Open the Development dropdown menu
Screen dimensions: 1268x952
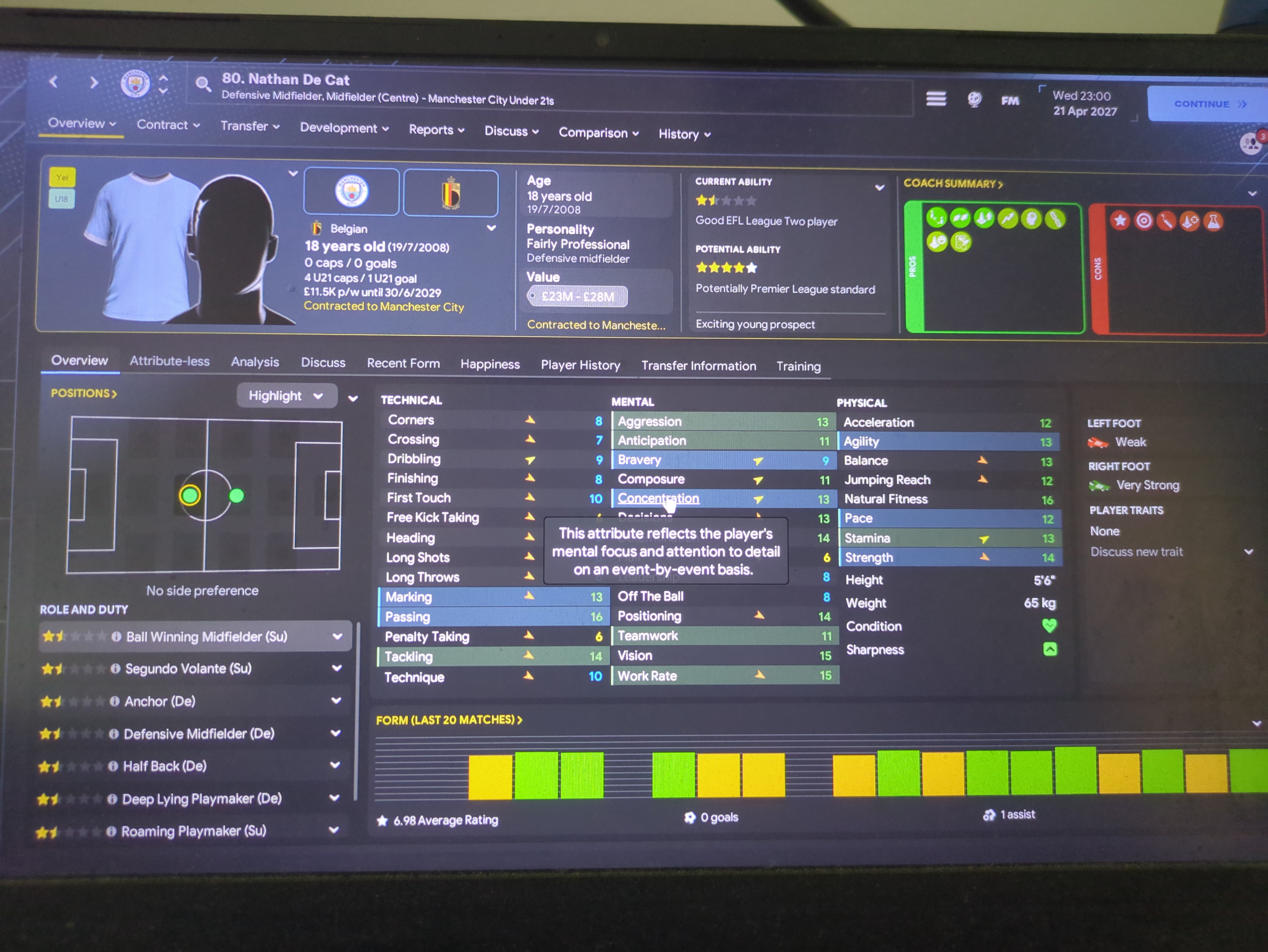point(344,128)
